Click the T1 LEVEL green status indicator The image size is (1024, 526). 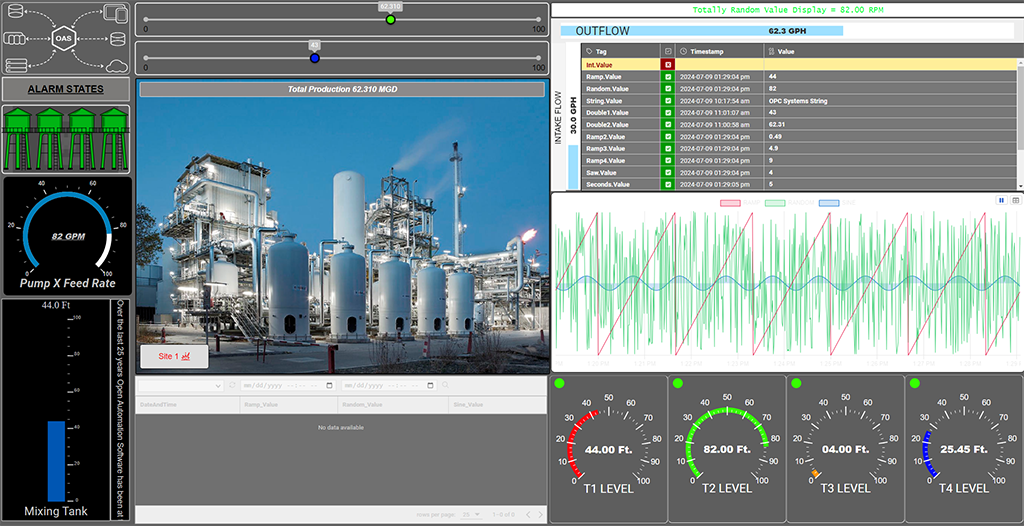[x=560, y=383]
